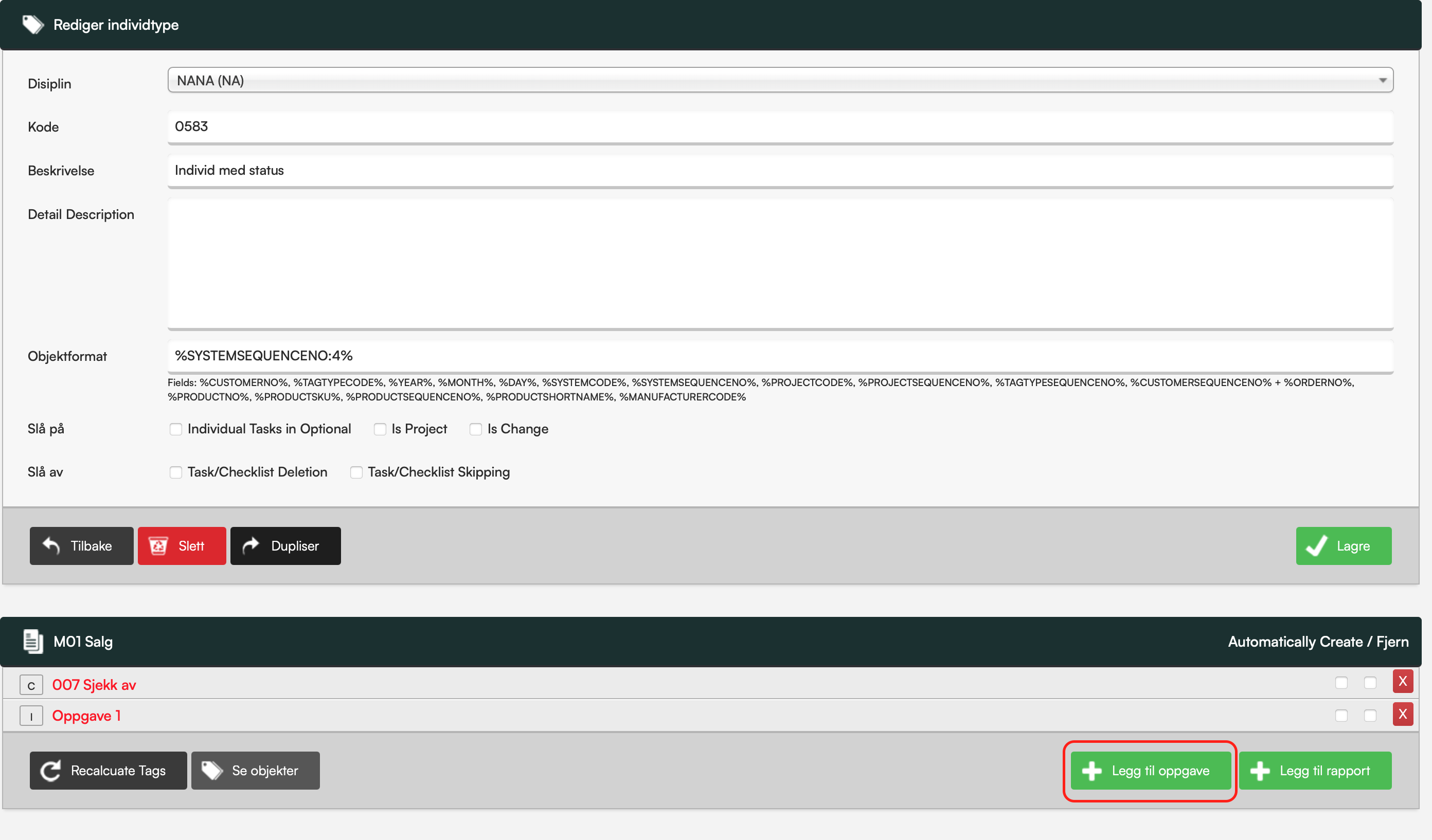This screenshot has width=1432, height=840.
Task: Duplicate via the Dupliser button
Action: (285, 546)
